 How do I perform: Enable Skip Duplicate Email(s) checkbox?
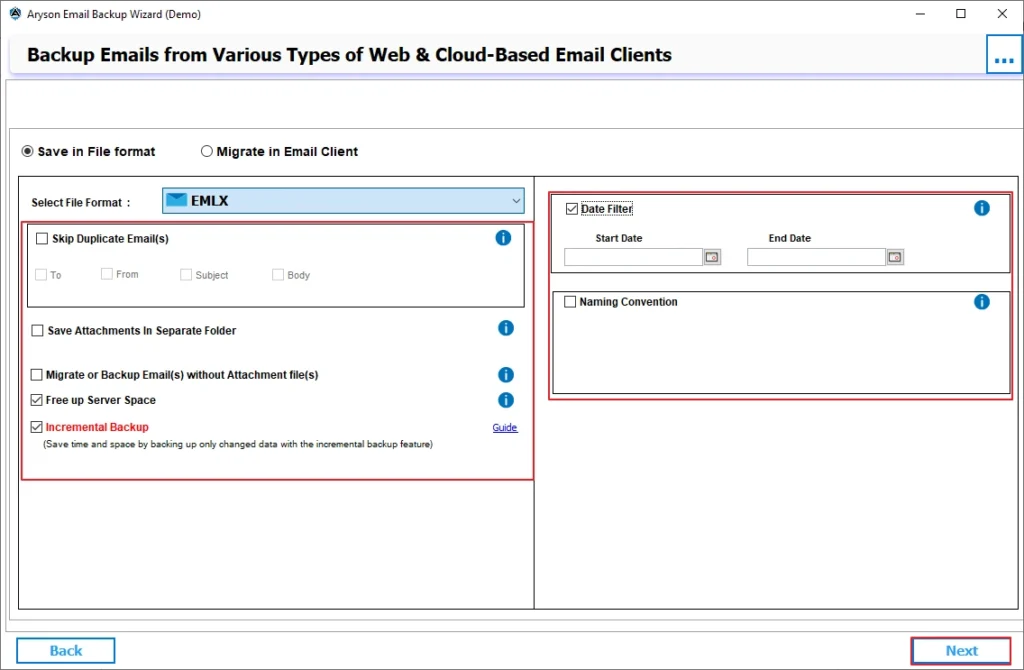point(42,239)
